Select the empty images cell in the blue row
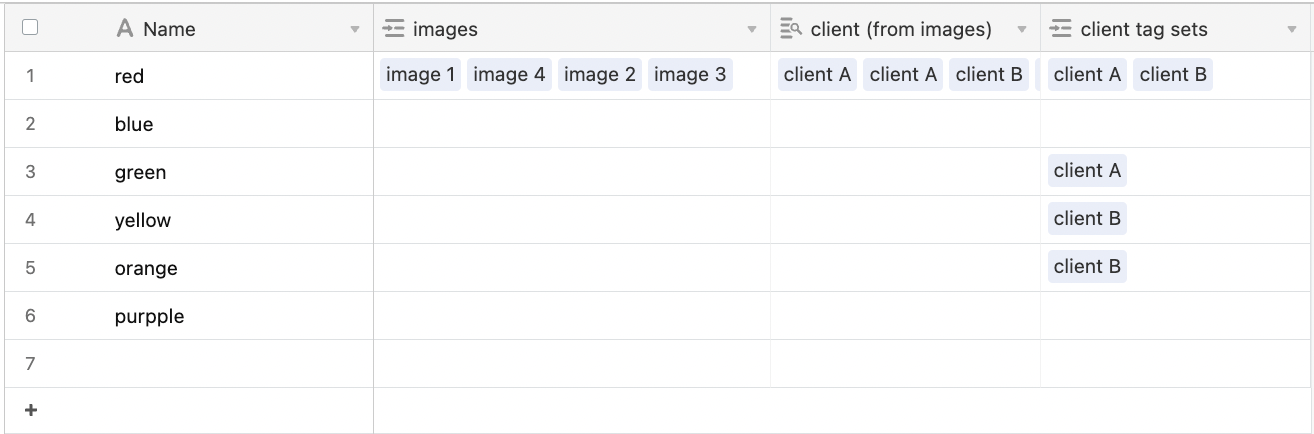The height and width of the screenshot is (434, 1314). pos(572,124)
